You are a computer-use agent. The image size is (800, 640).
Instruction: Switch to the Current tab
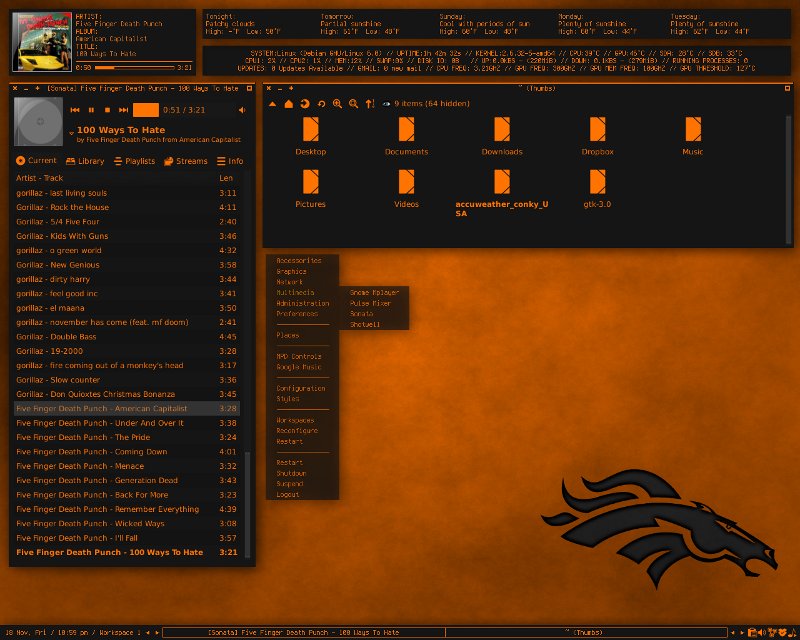(x=36, y=161)
